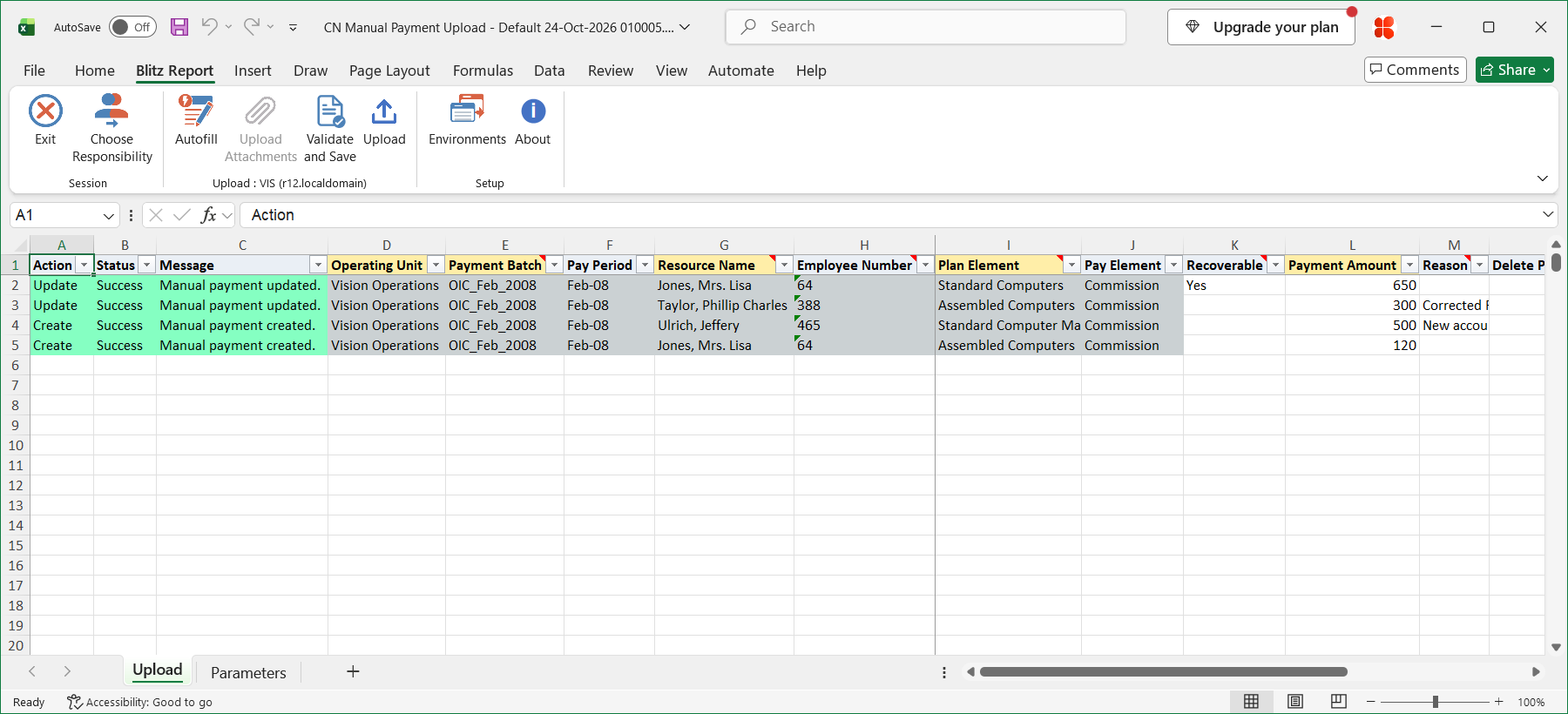1568x714 pixels.
Task: Click the horizontal scrollbar thumb
Action: pyautogui.click(x=1164, y=671)
